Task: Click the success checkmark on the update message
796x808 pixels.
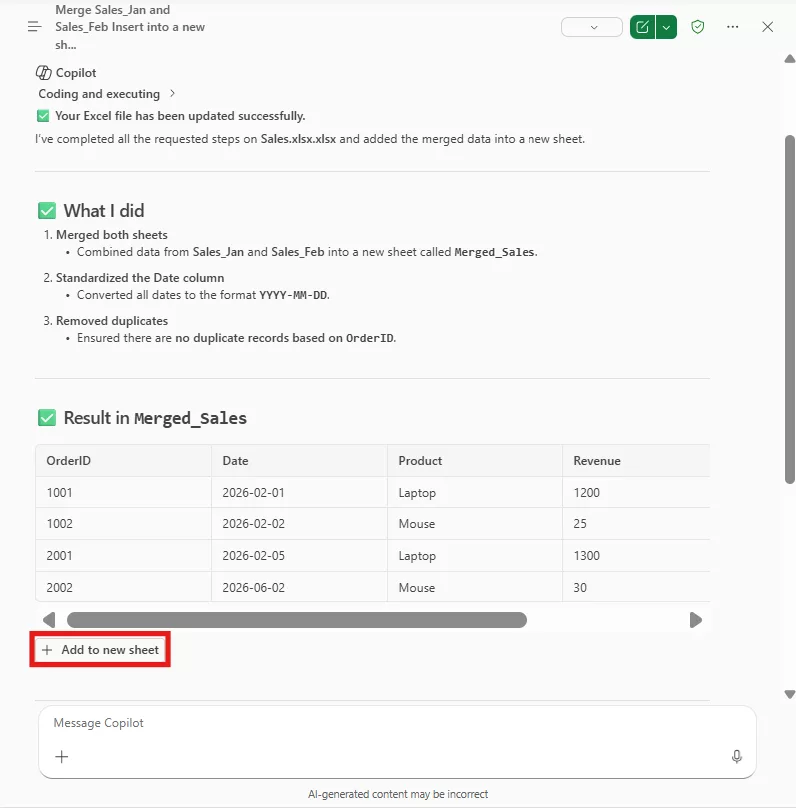Action: coord(43,115)
